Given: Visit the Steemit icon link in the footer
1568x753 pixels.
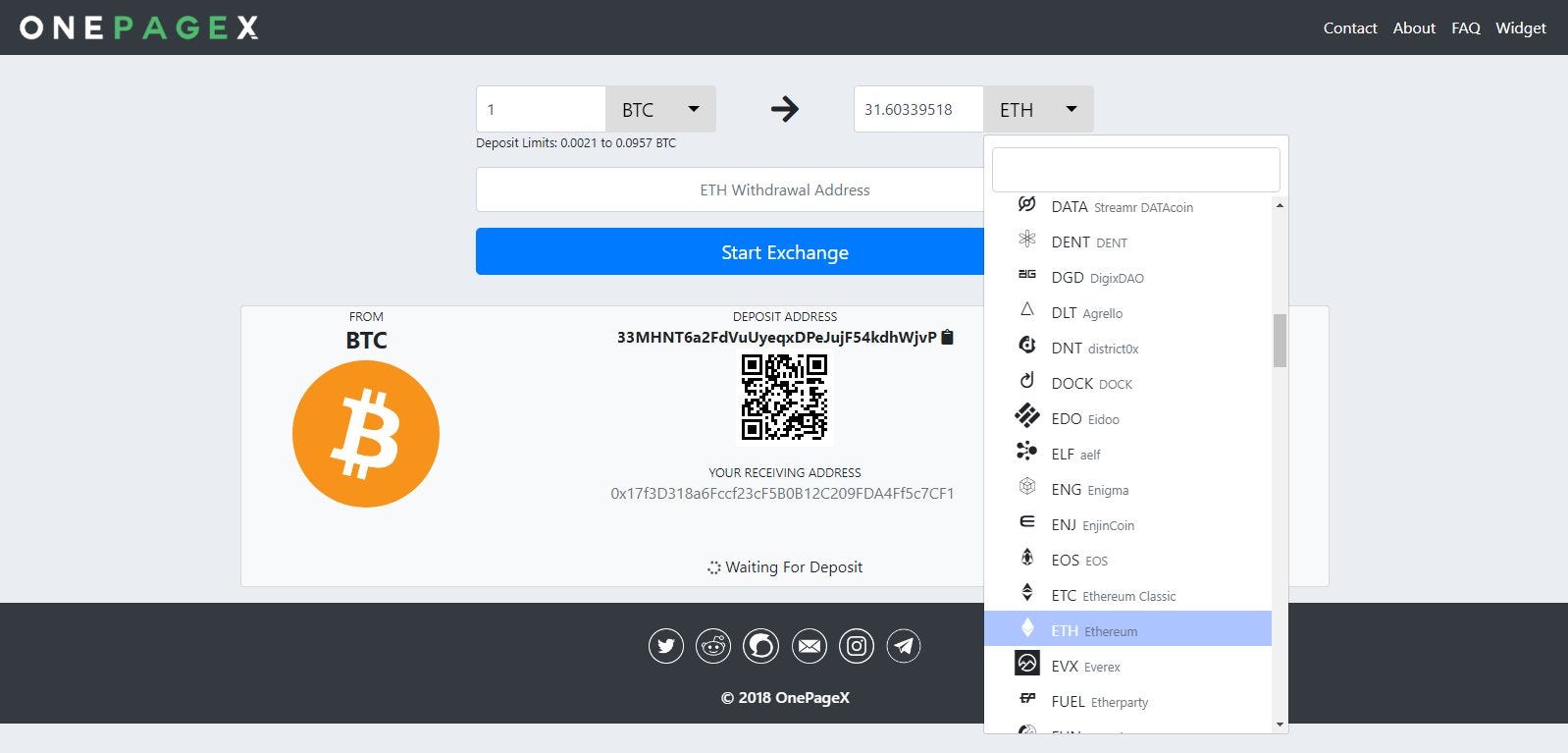Looking at the screenshot, I should point(761,646).
